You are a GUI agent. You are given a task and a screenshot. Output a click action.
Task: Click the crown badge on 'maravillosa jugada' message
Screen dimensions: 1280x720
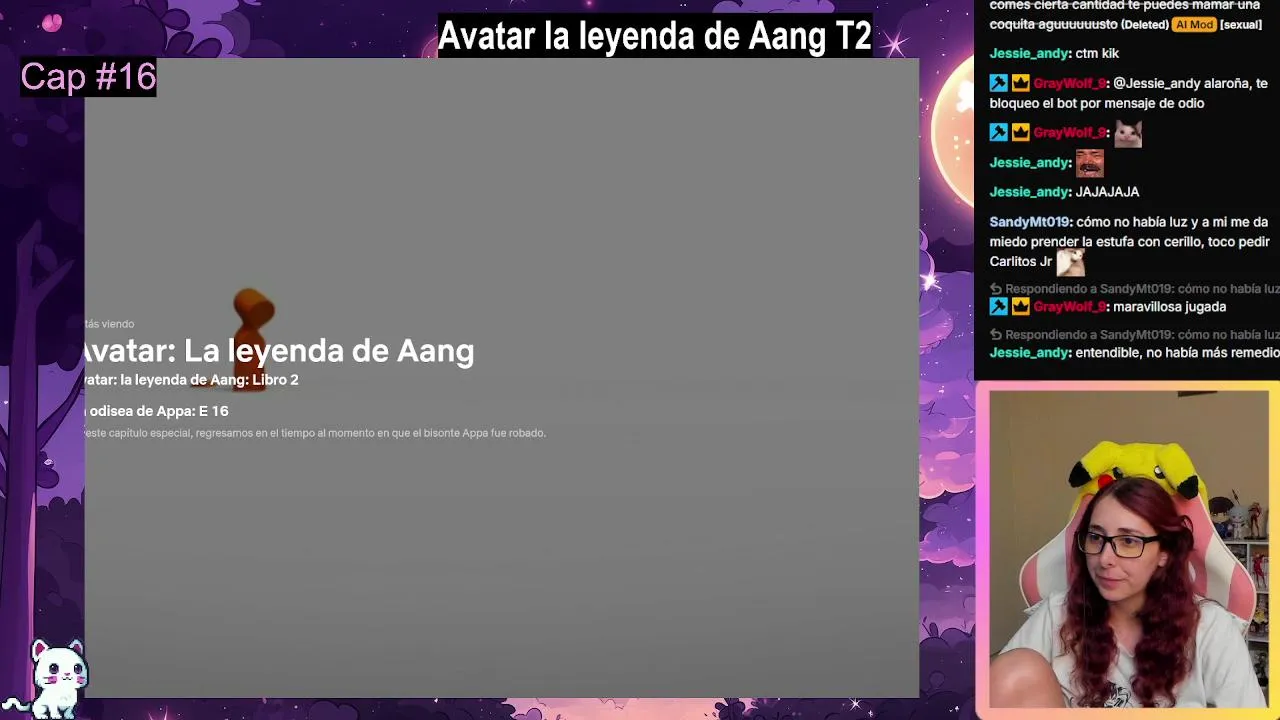click(x=1020, y=307)
